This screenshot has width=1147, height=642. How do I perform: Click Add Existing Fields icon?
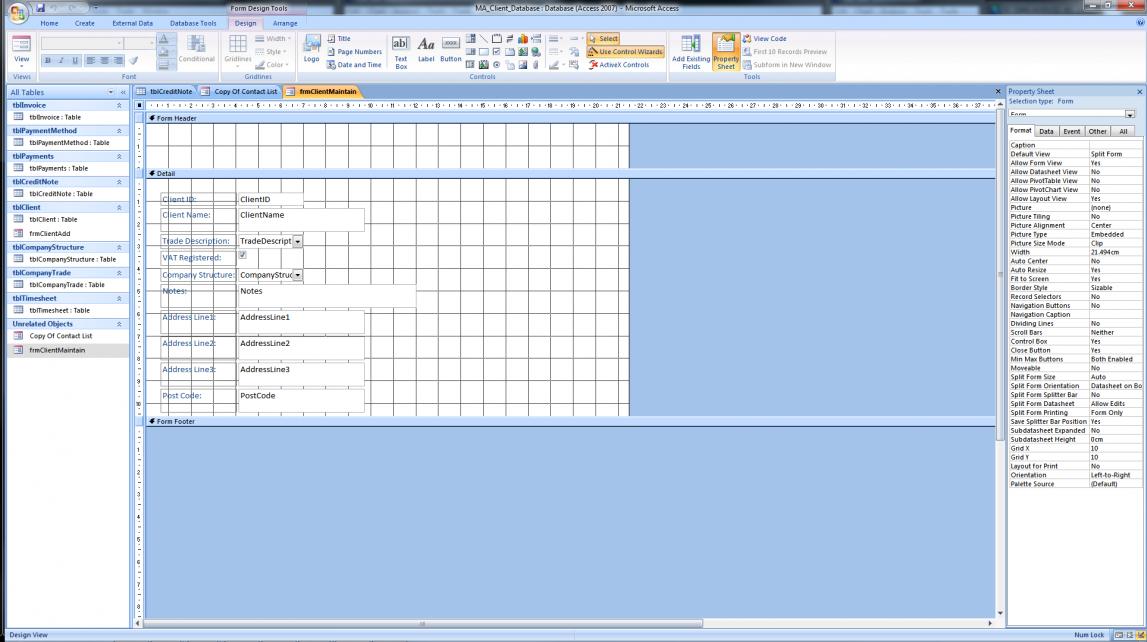pyautogui.click(x=691, y=52)
